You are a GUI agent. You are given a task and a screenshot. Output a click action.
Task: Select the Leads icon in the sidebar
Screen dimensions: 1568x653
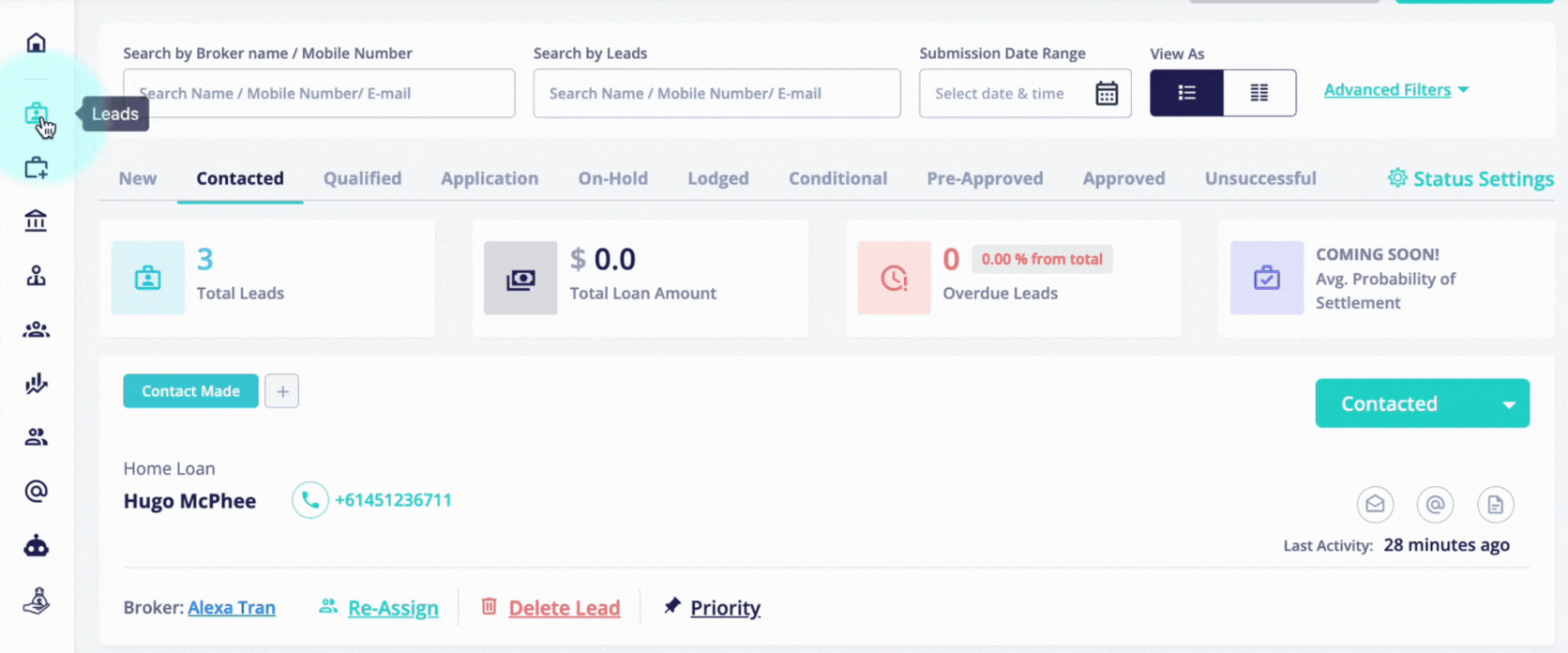click(36, 114)
